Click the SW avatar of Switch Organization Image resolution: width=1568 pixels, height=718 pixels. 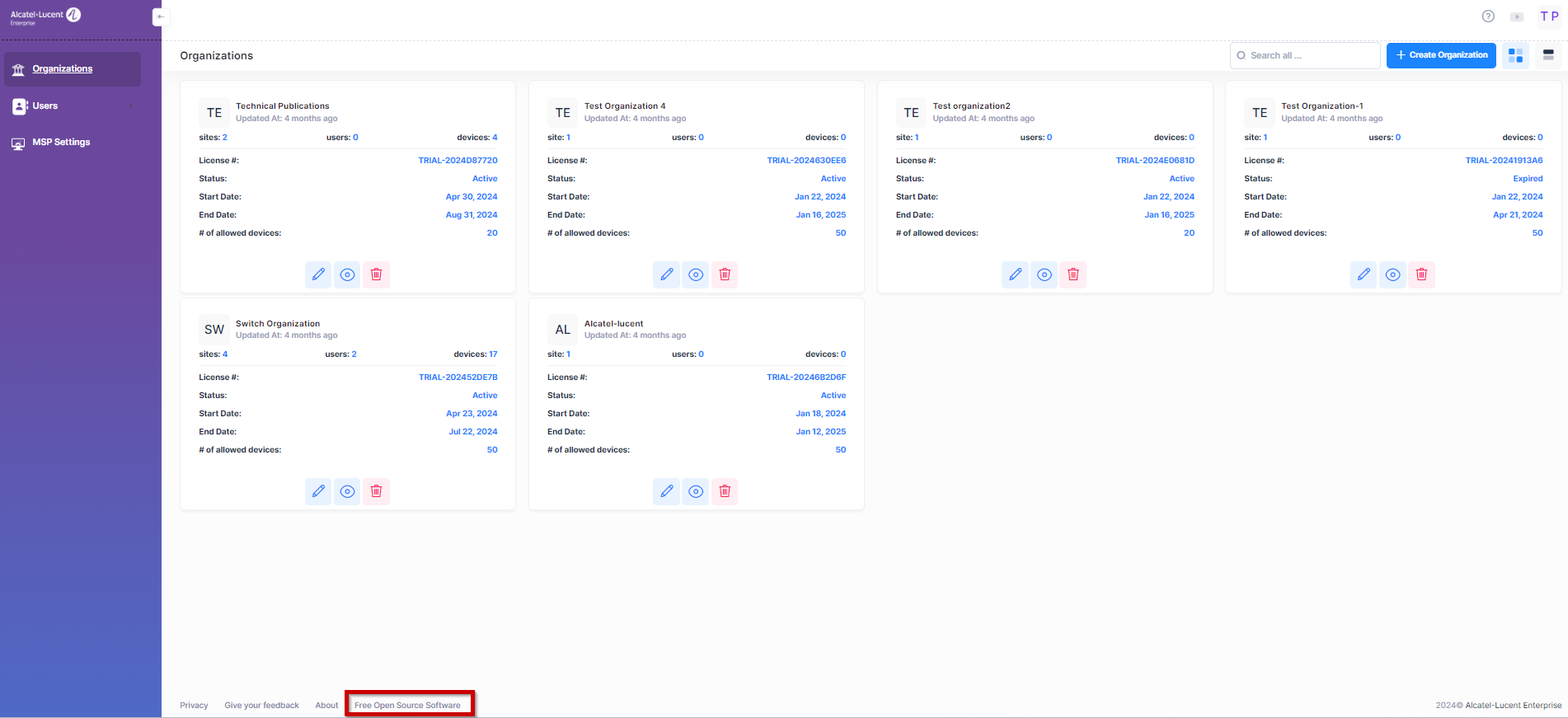(x=214, y=330)
